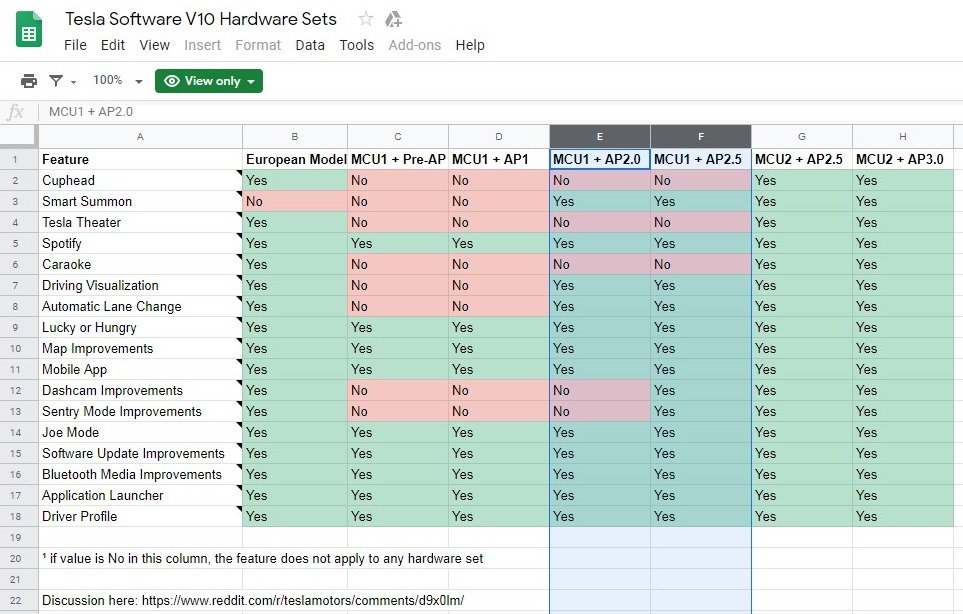Click the Map Improvements cell
963x614 pixels.
pos(140,348)
